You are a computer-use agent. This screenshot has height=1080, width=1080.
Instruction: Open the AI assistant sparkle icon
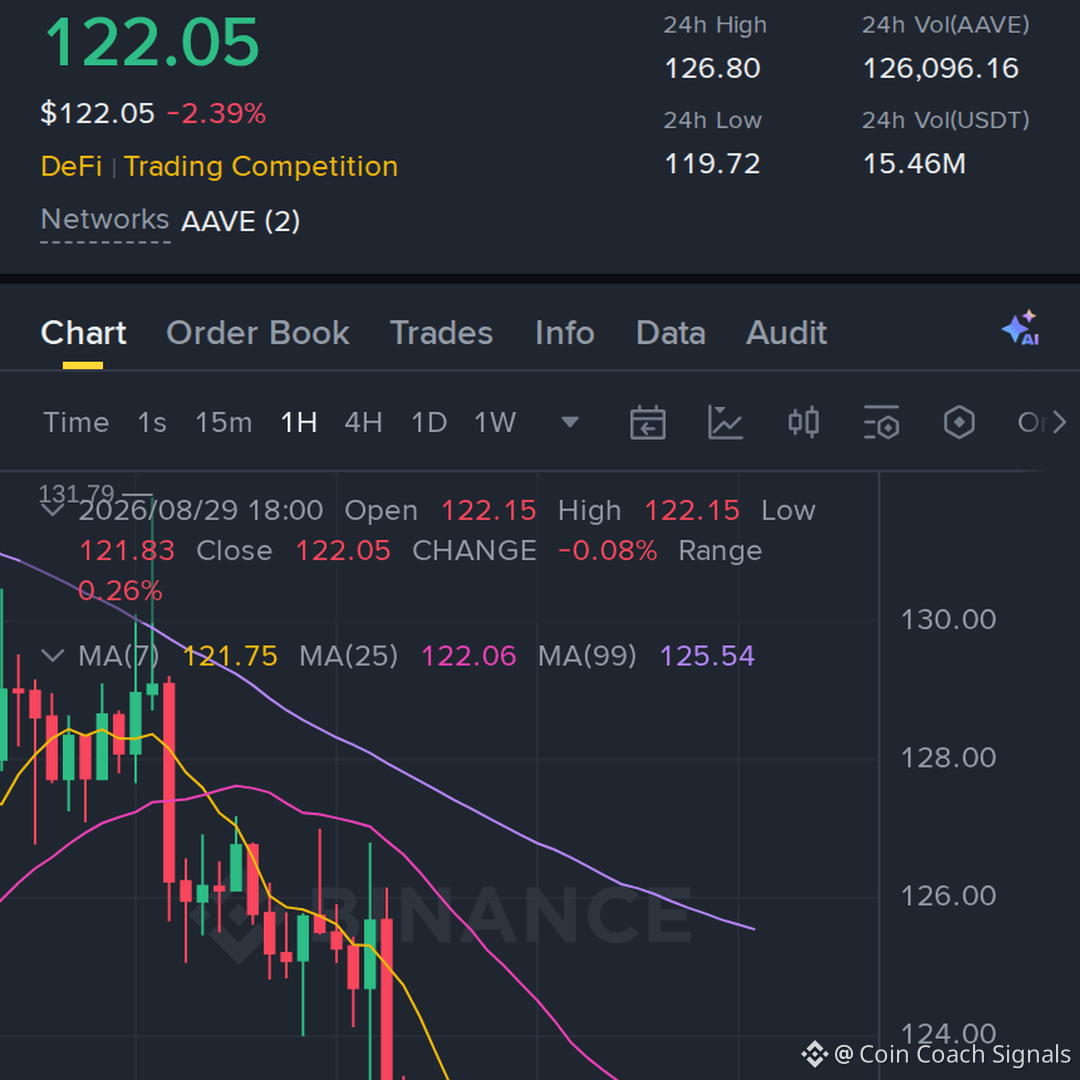point(1021,328)
